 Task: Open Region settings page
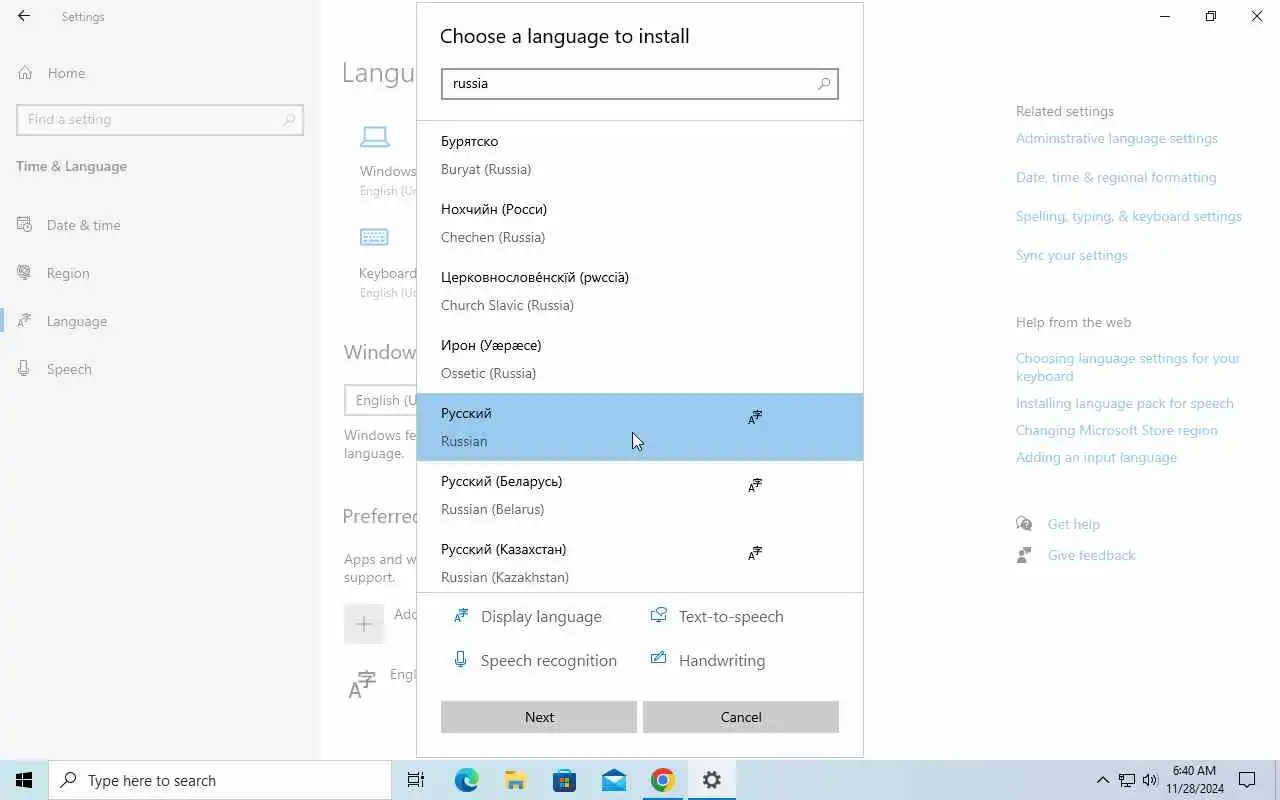pyautogui.click(x=160, y=273)
